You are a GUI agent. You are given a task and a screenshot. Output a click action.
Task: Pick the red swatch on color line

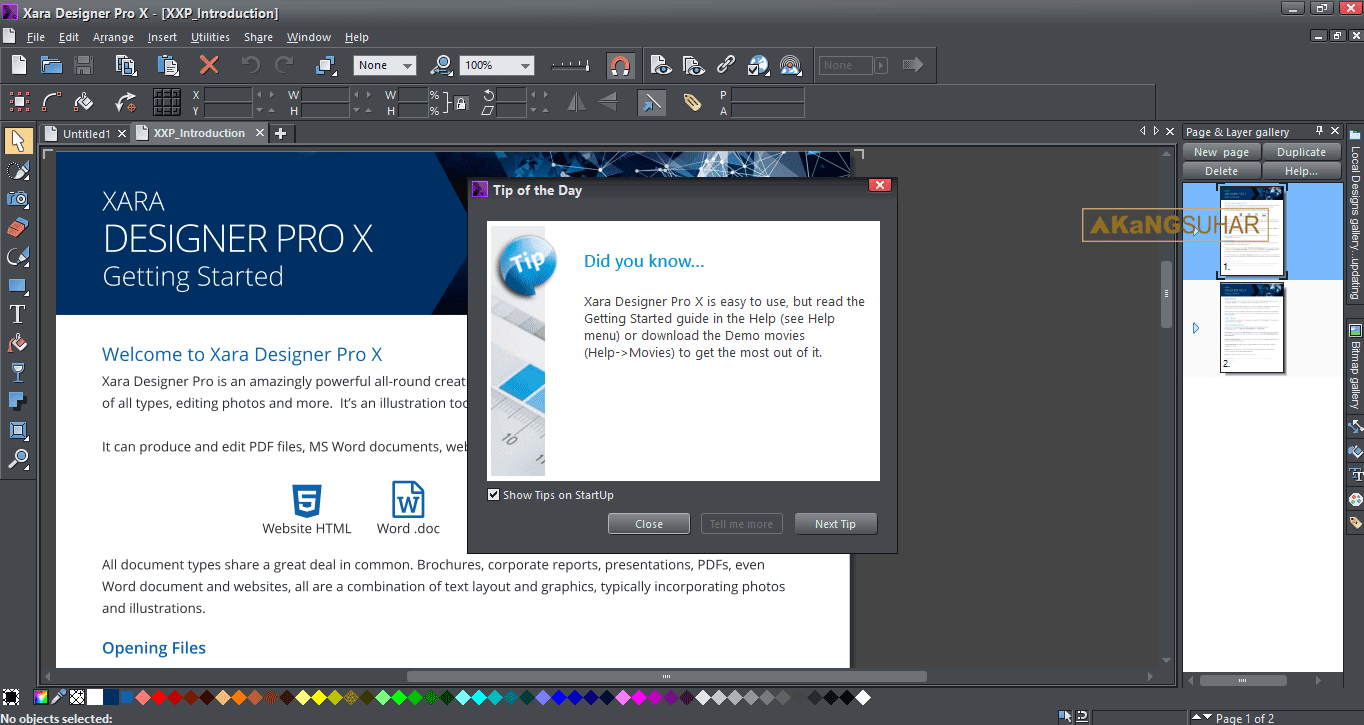pos(160,697)
